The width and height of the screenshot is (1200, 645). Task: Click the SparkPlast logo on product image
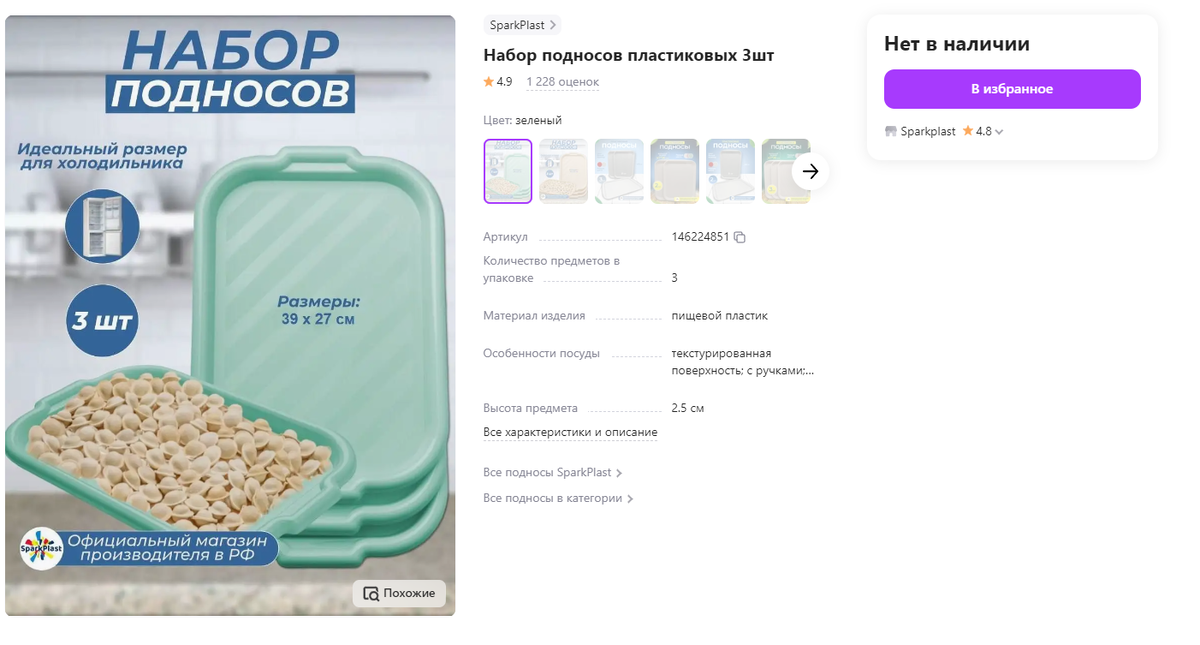point(41,548)
